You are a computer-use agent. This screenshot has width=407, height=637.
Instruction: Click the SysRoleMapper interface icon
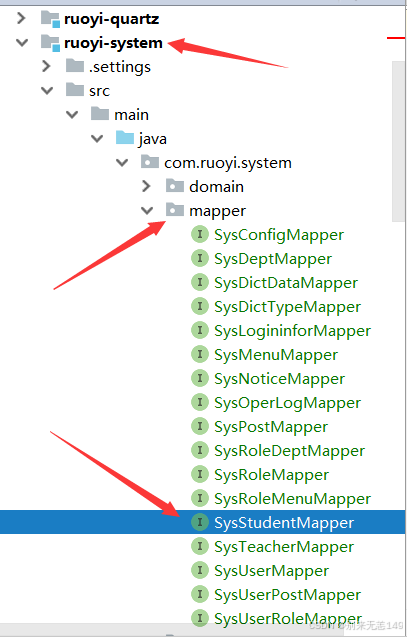[x=200, y=474]
